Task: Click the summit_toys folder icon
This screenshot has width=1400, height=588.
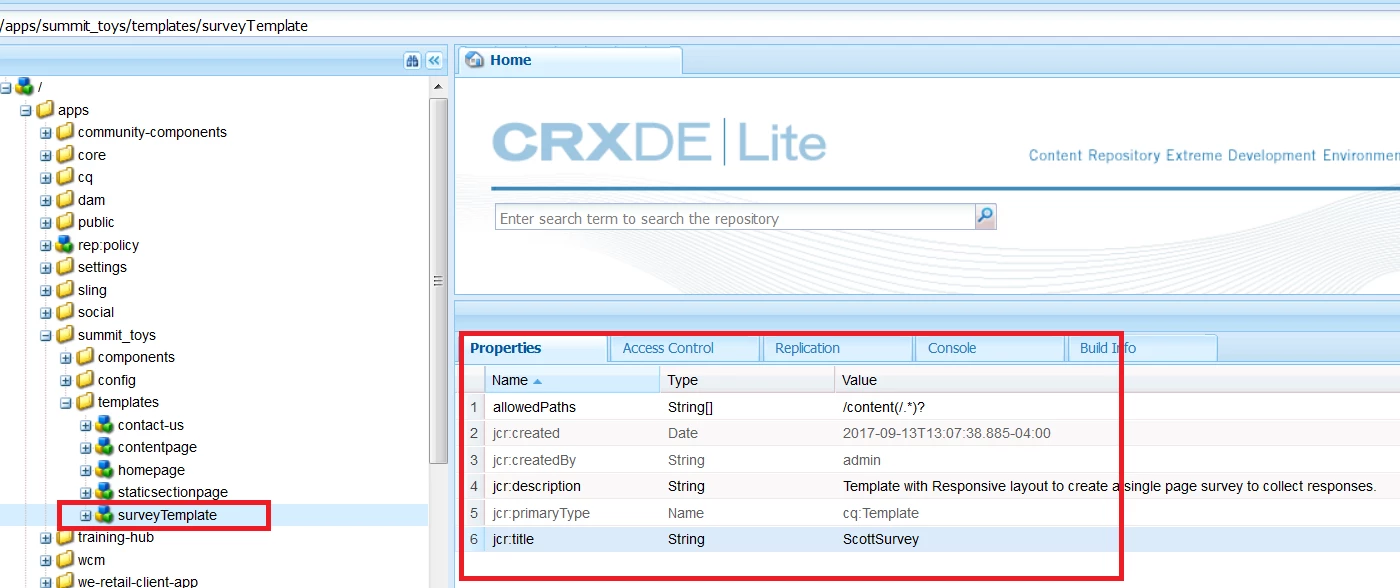Action: 65,335
